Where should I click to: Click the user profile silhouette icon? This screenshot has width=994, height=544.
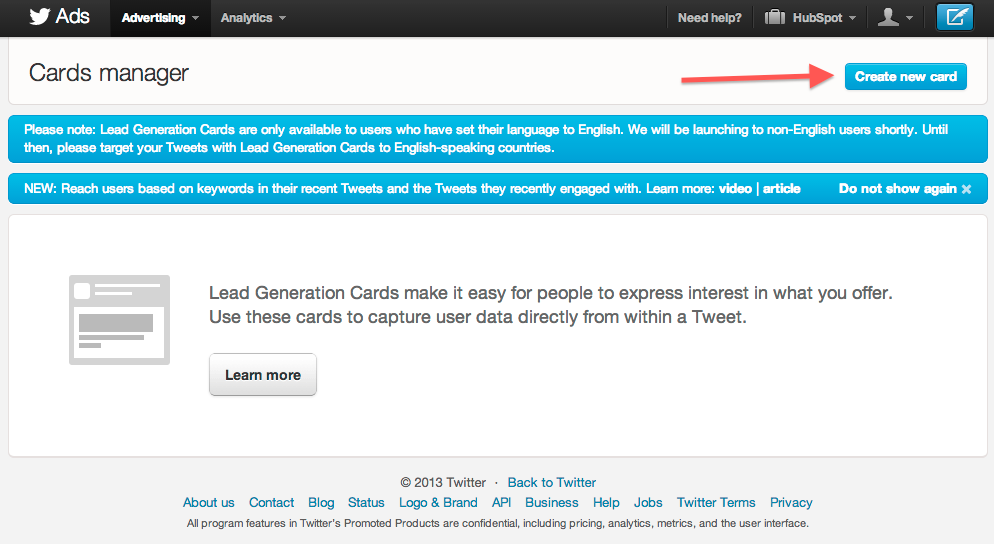click(888, 17)
